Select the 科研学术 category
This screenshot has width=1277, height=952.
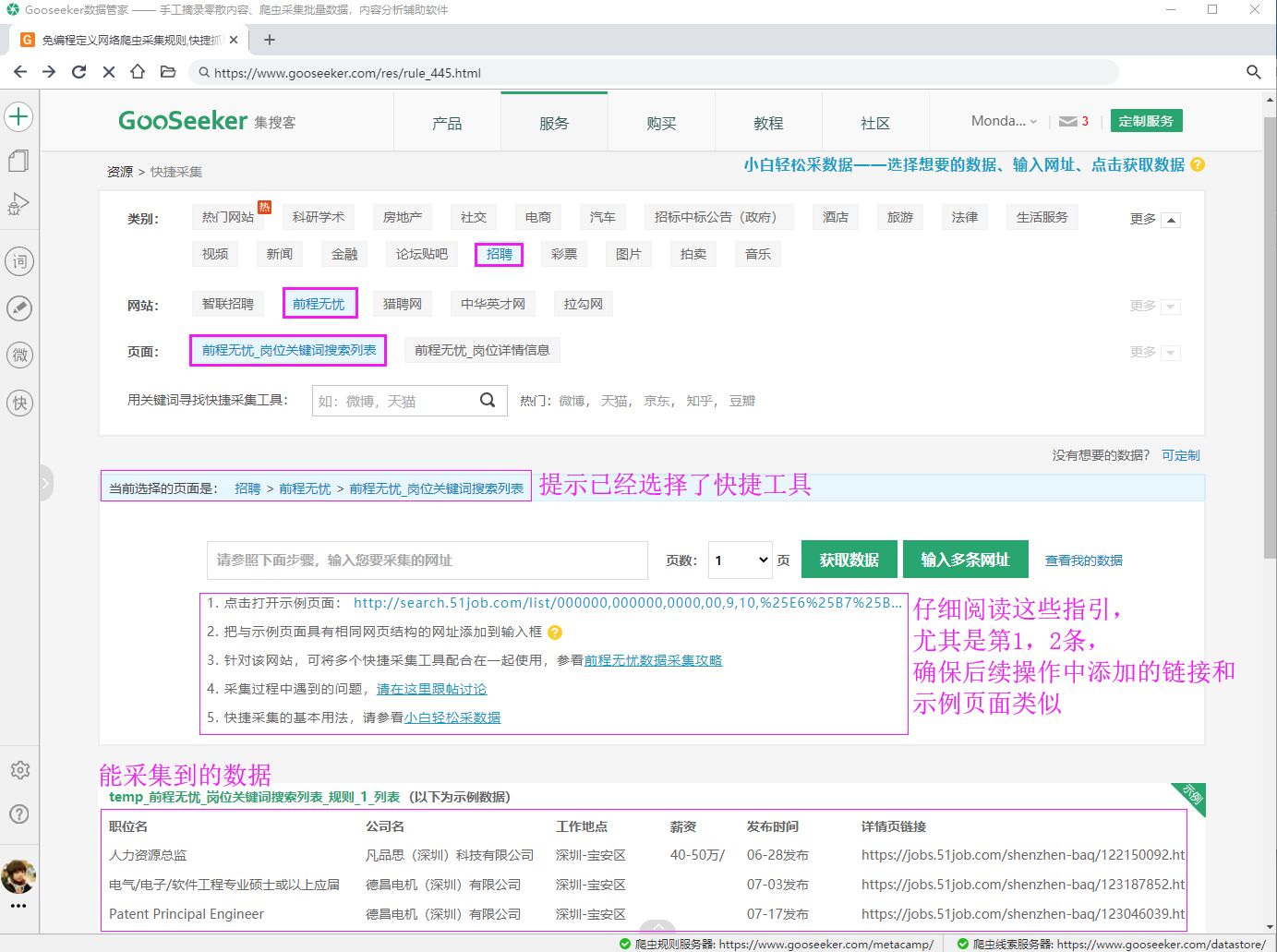click(x=319, y=217)
